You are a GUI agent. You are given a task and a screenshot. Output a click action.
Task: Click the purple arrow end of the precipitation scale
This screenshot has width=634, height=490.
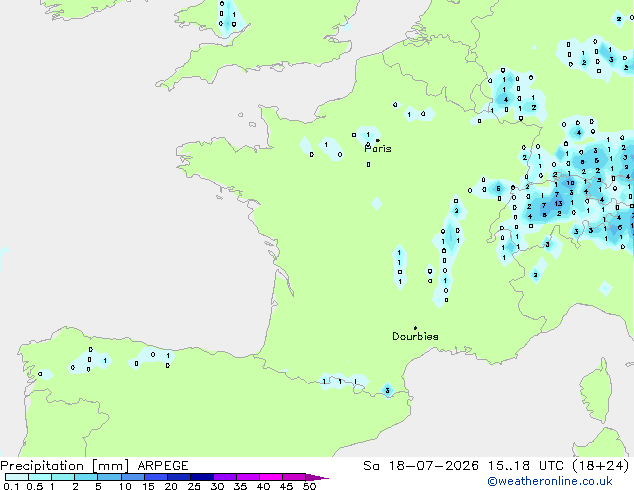(317, 477)
